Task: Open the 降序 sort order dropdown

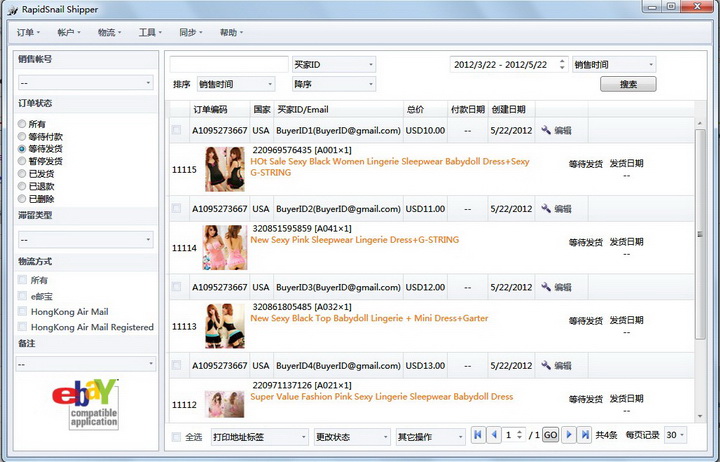Action: [x=334, y=84]
